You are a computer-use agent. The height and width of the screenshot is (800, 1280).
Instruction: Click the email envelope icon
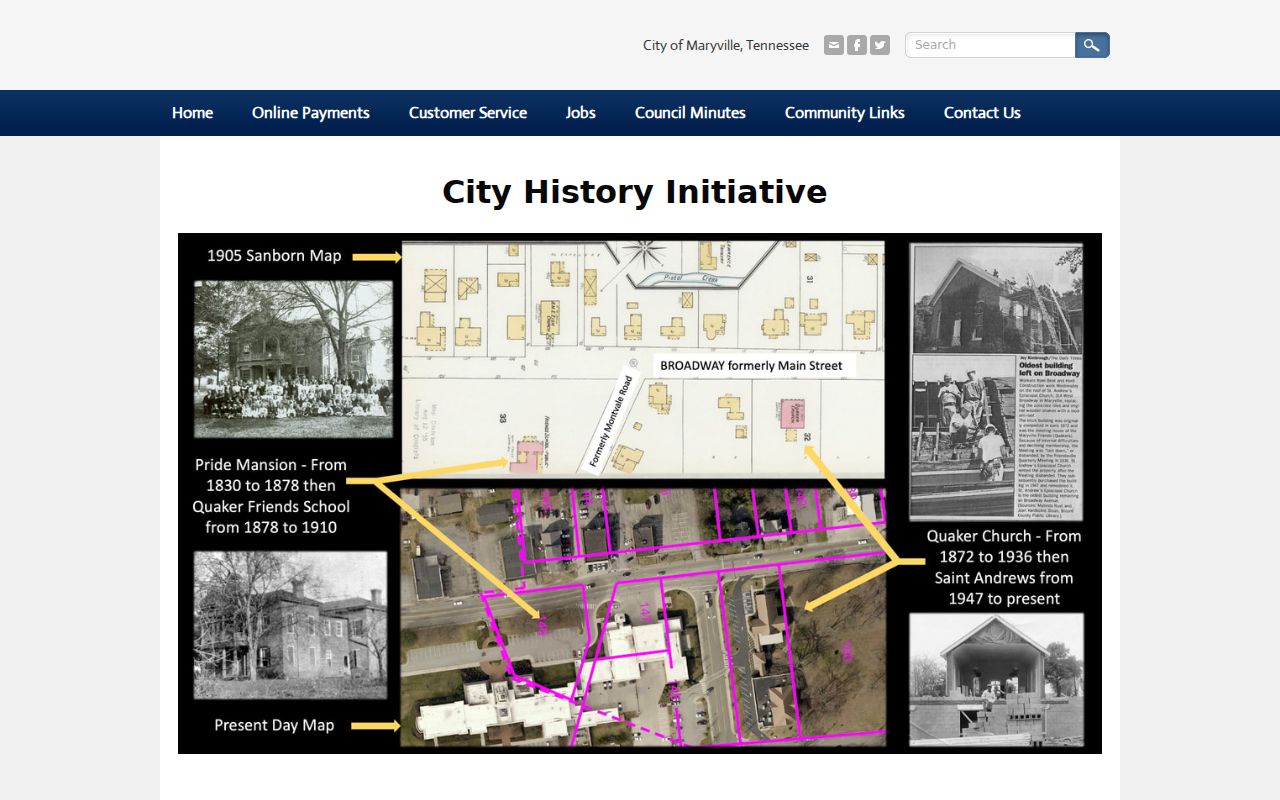[x=834, y=45]
